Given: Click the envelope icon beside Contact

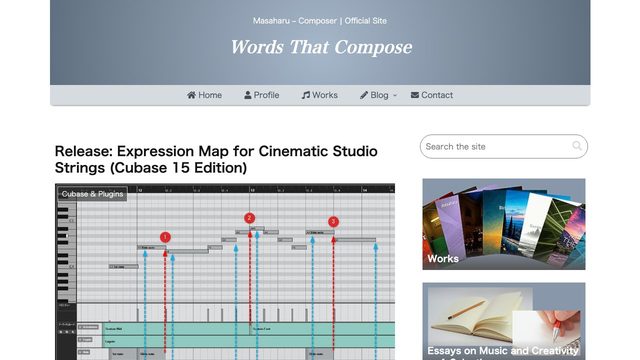Looking at the screenshot, I should pyautogui.click(x=415, y=95).
